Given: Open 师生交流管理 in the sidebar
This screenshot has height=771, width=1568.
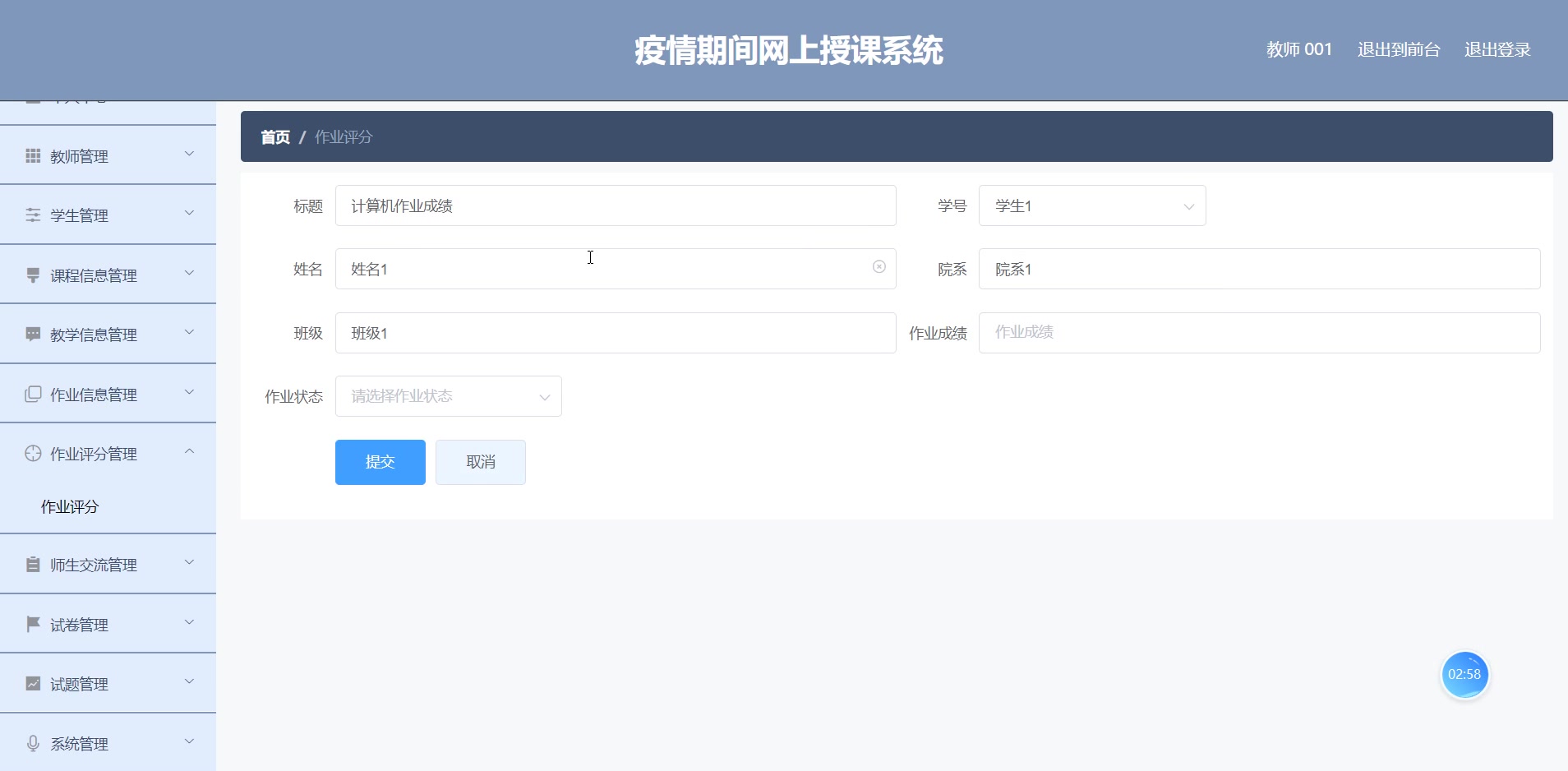Looking at the screenshot, I should coord(108,564).
